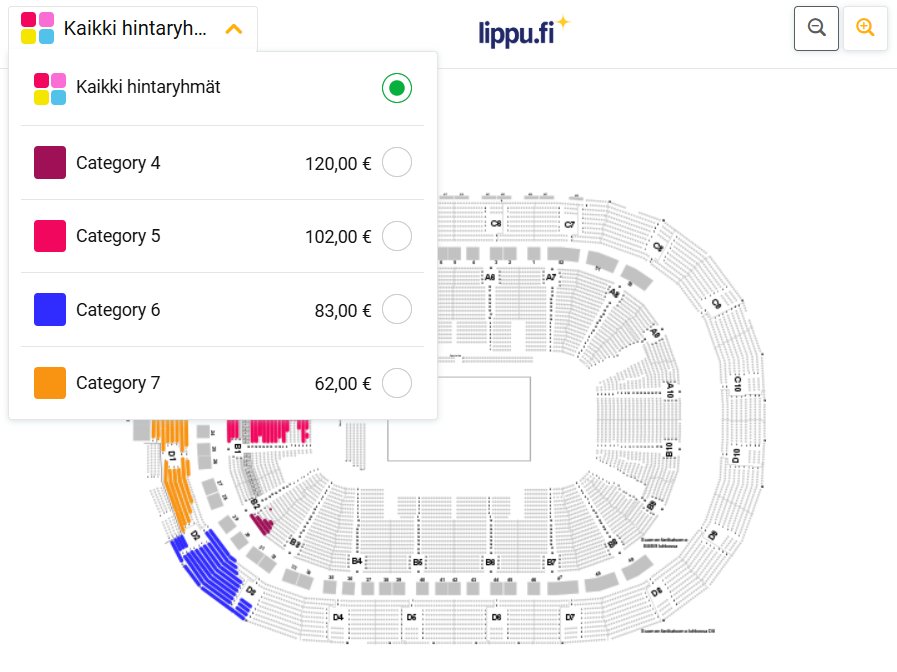897x672 pixels.
Task: Select the Category 6 radio button
Action: click(x=396, y=309)
